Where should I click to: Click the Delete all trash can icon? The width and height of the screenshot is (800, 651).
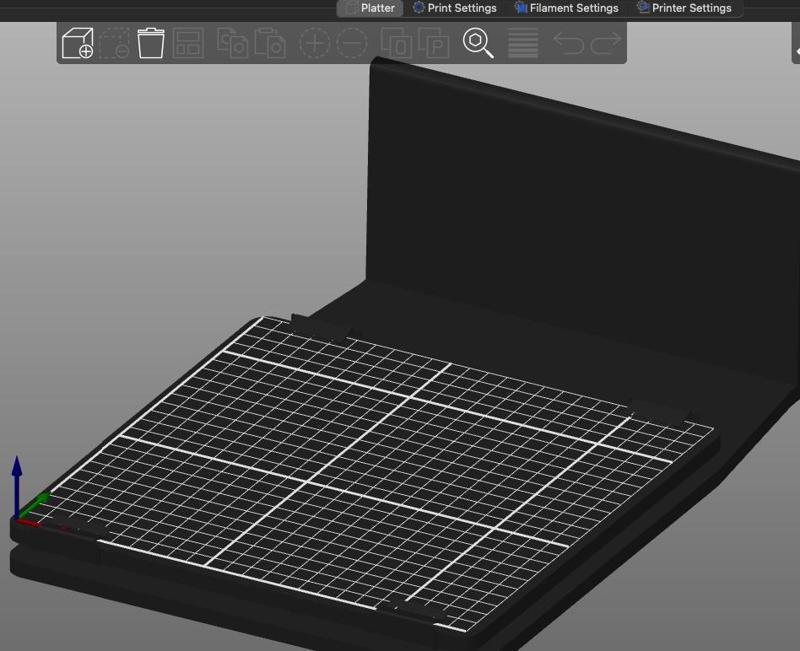[151, 43]
